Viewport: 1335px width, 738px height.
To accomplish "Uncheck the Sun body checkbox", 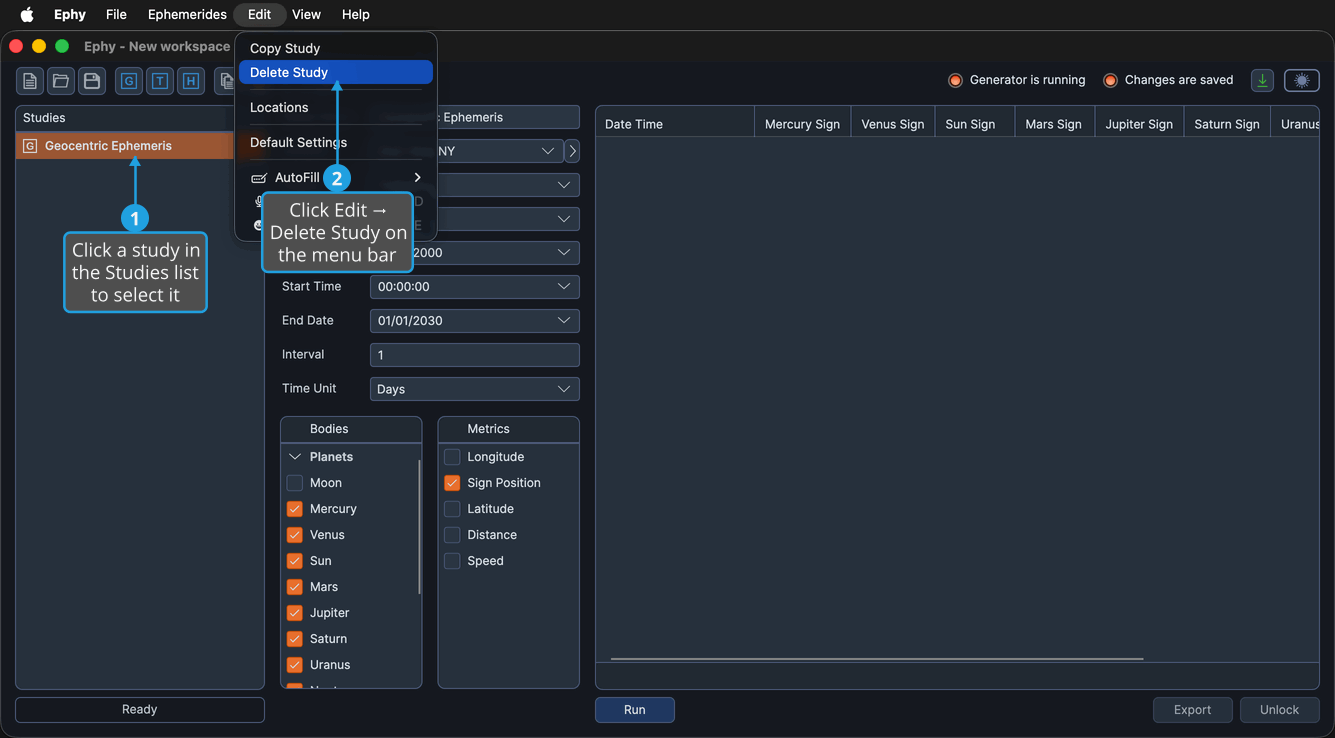I will tap(295, 561).
